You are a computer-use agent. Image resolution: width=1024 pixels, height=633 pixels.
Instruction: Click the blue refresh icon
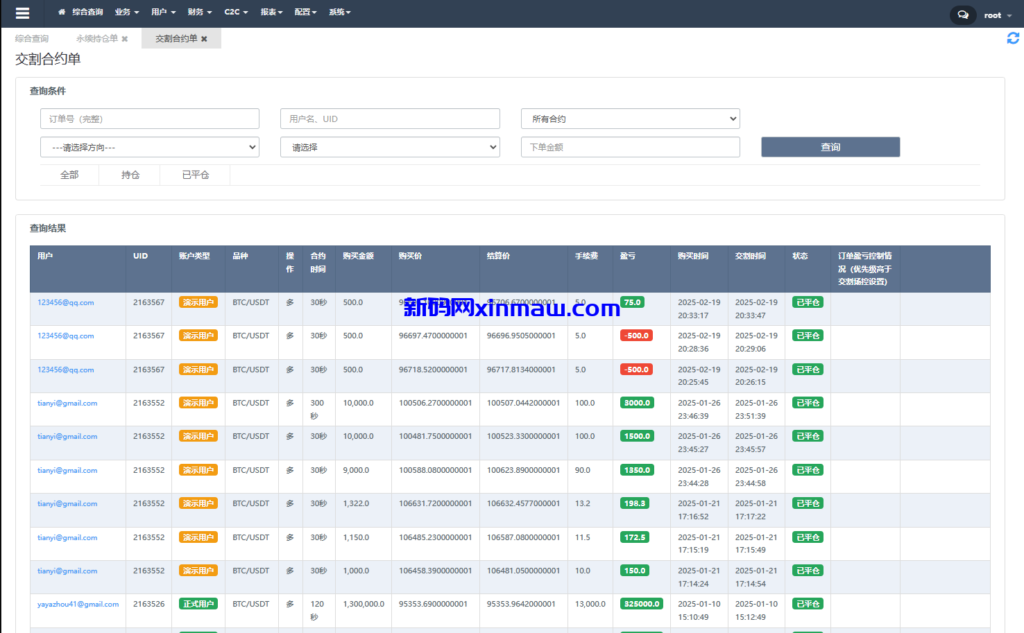click(x=1012, y=38)
